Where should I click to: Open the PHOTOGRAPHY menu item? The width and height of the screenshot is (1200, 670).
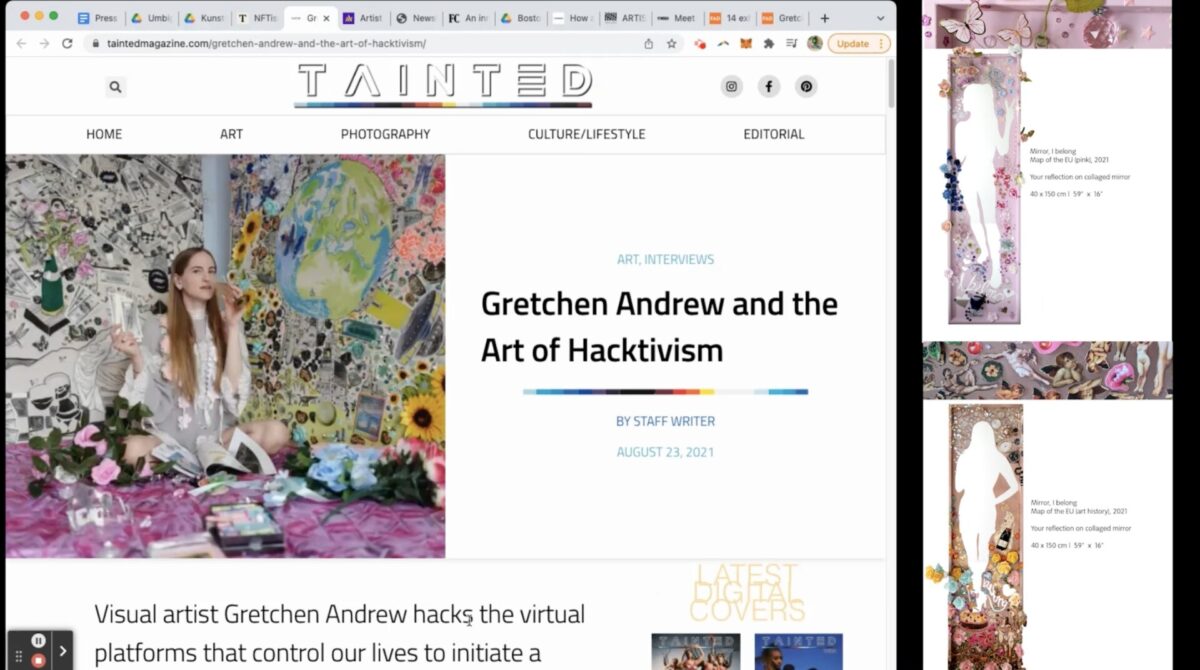(385, 134)
